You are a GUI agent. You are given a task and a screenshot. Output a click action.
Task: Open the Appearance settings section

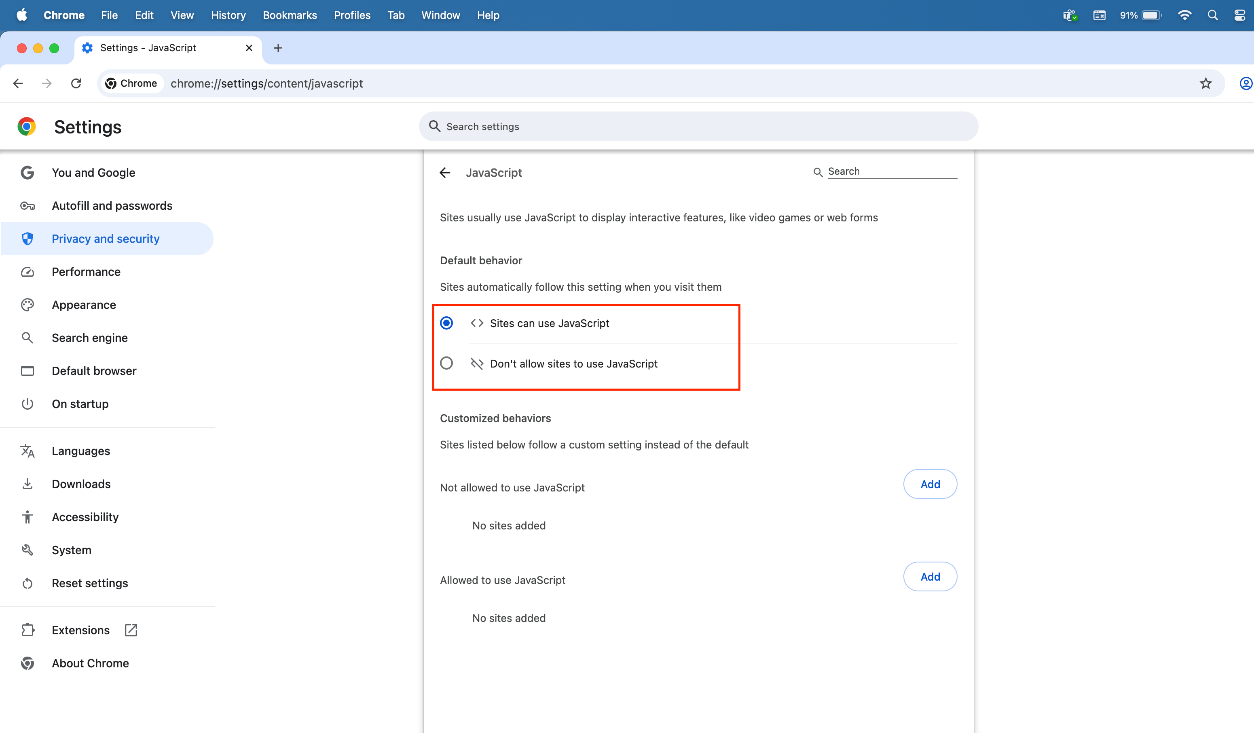click(84, 305)
